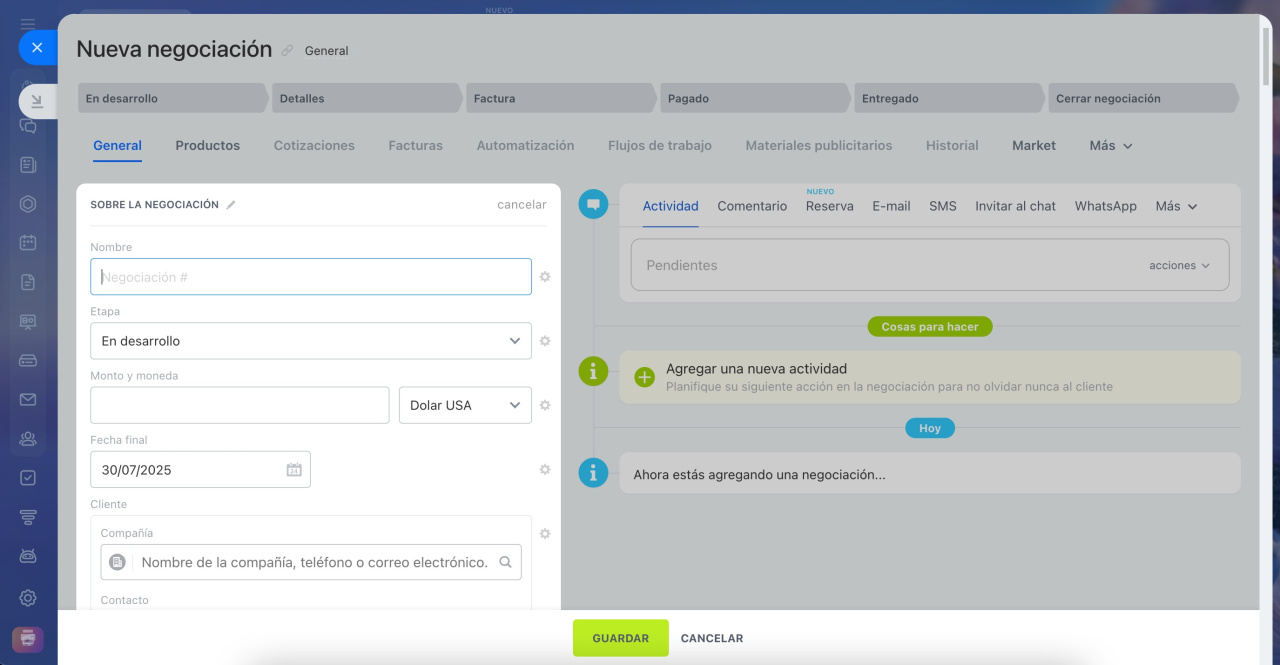Open the Invitar al chat tab
Screen dimensions: 1280x665
[1016, 206]
